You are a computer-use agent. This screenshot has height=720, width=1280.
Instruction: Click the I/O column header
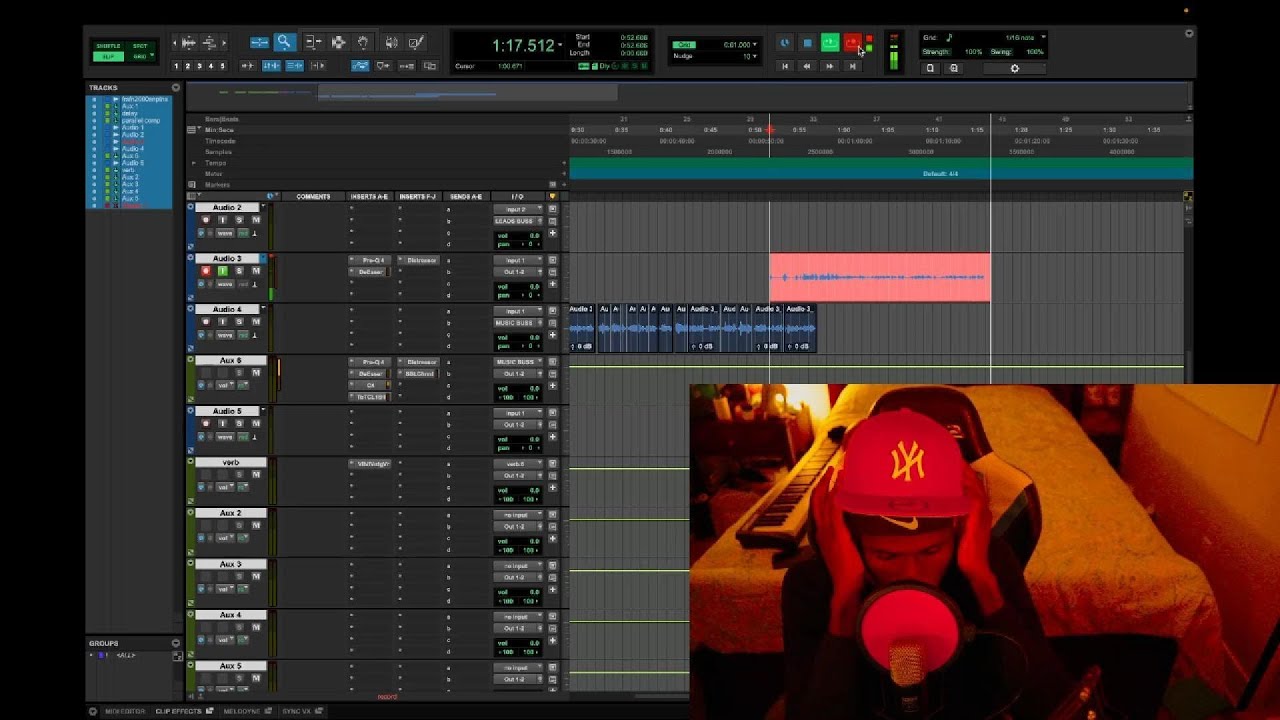click(517, 197)
